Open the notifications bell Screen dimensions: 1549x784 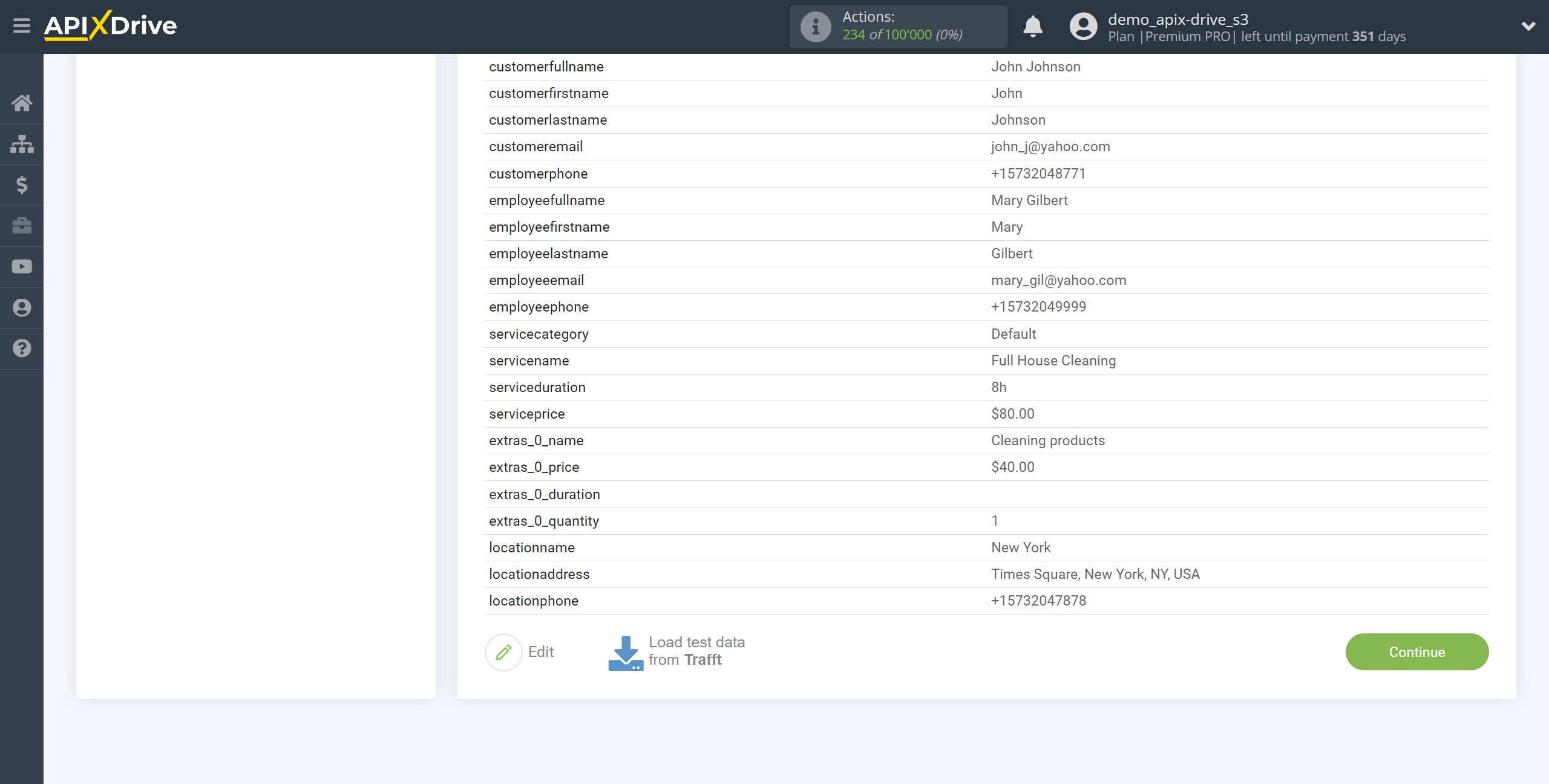1033,27
